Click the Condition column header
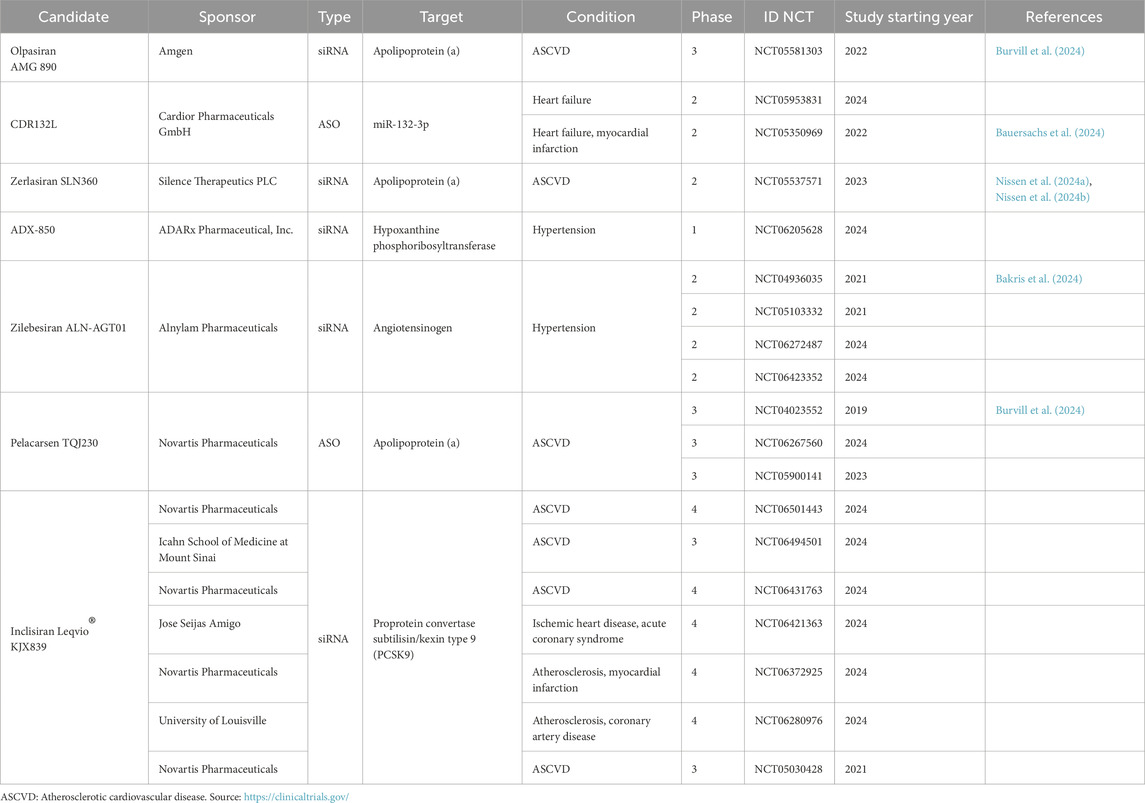The height and width of the screenshot is (803, 1145). click(x=601, y=17)
